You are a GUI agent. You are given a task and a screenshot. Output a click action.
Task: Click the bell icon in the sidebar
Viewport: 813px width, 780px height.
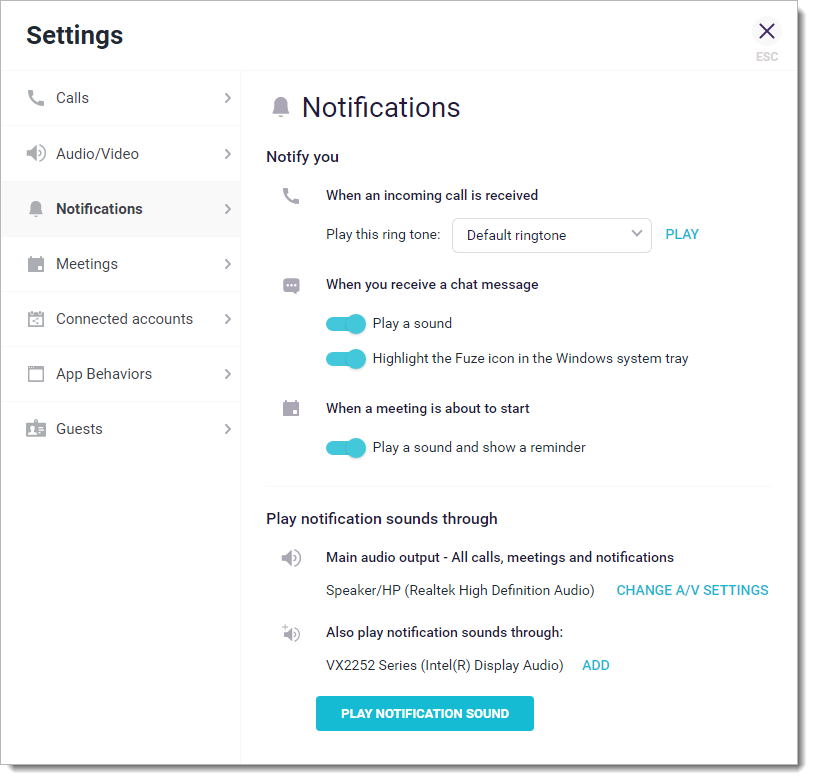[x=36, y=209]
